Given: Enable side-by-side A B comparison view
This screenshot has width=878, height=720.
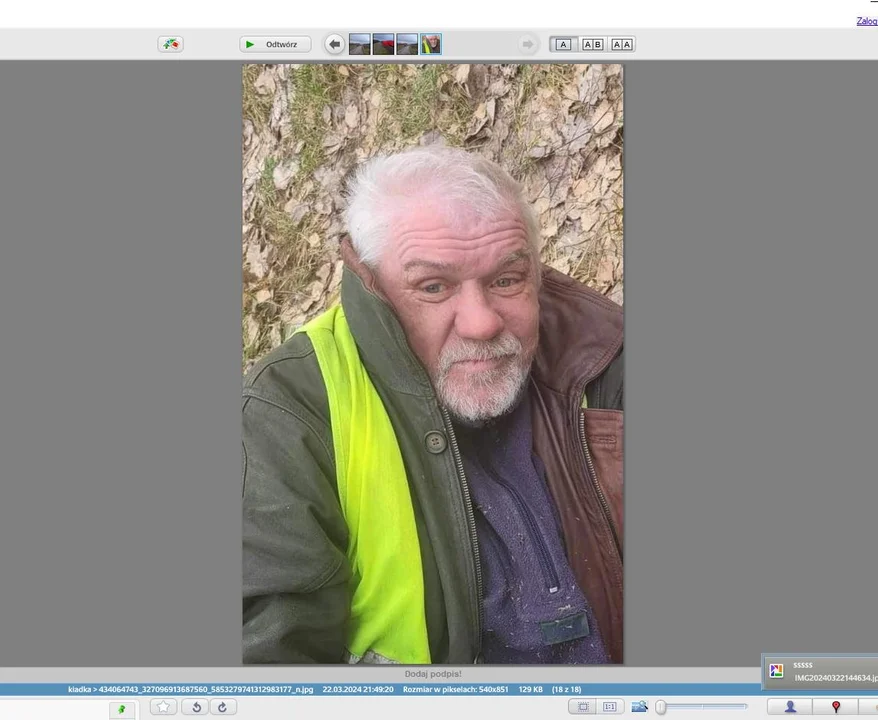Looking at the screenshot, I should pos(592,44).
